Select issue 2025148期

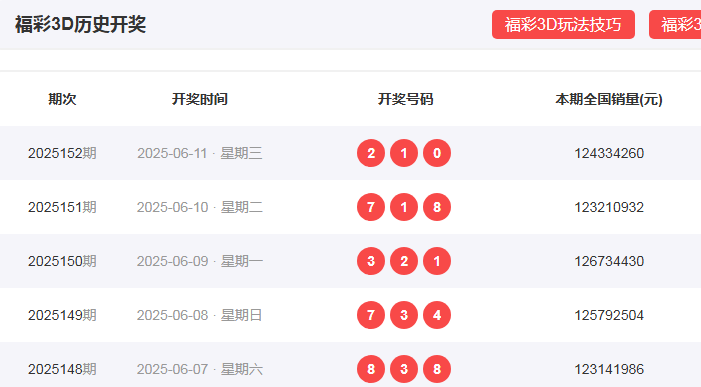(x=62, y=370)
